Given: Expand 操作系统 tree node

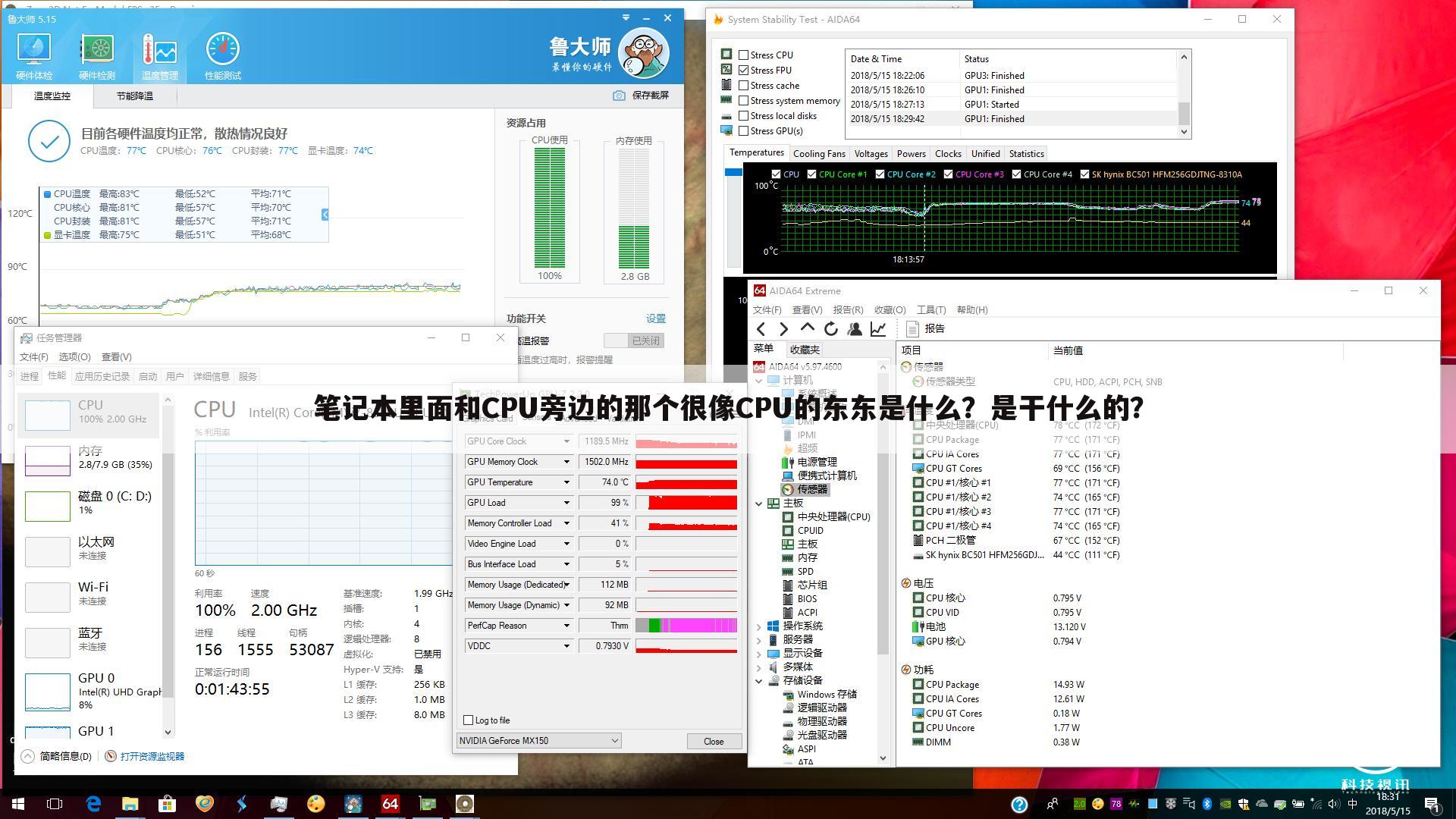Looking at the screenshot, I should [x=759, y=626].
